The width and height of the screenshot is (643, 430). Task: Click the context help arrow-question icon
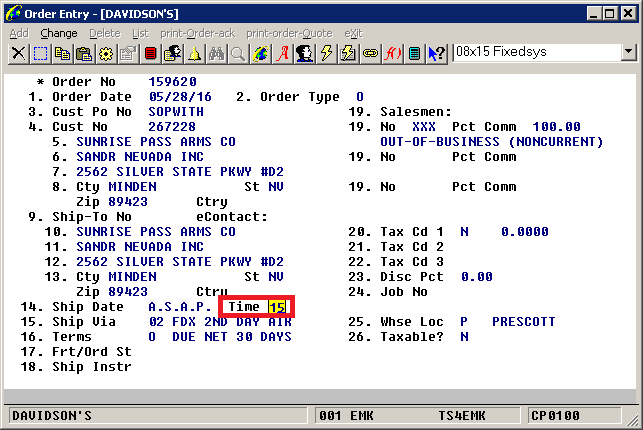click(x=436, y=54)
